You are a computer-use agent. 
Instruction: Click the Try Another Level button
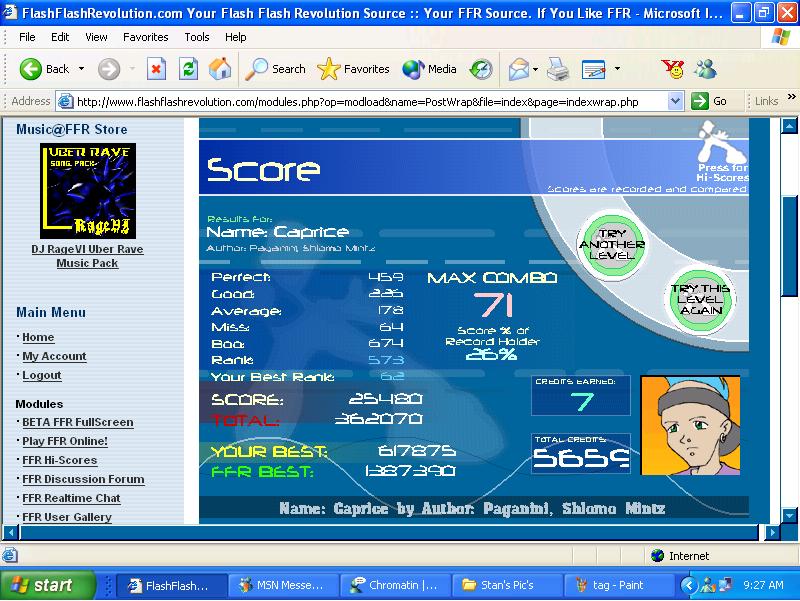coord(612,244)
